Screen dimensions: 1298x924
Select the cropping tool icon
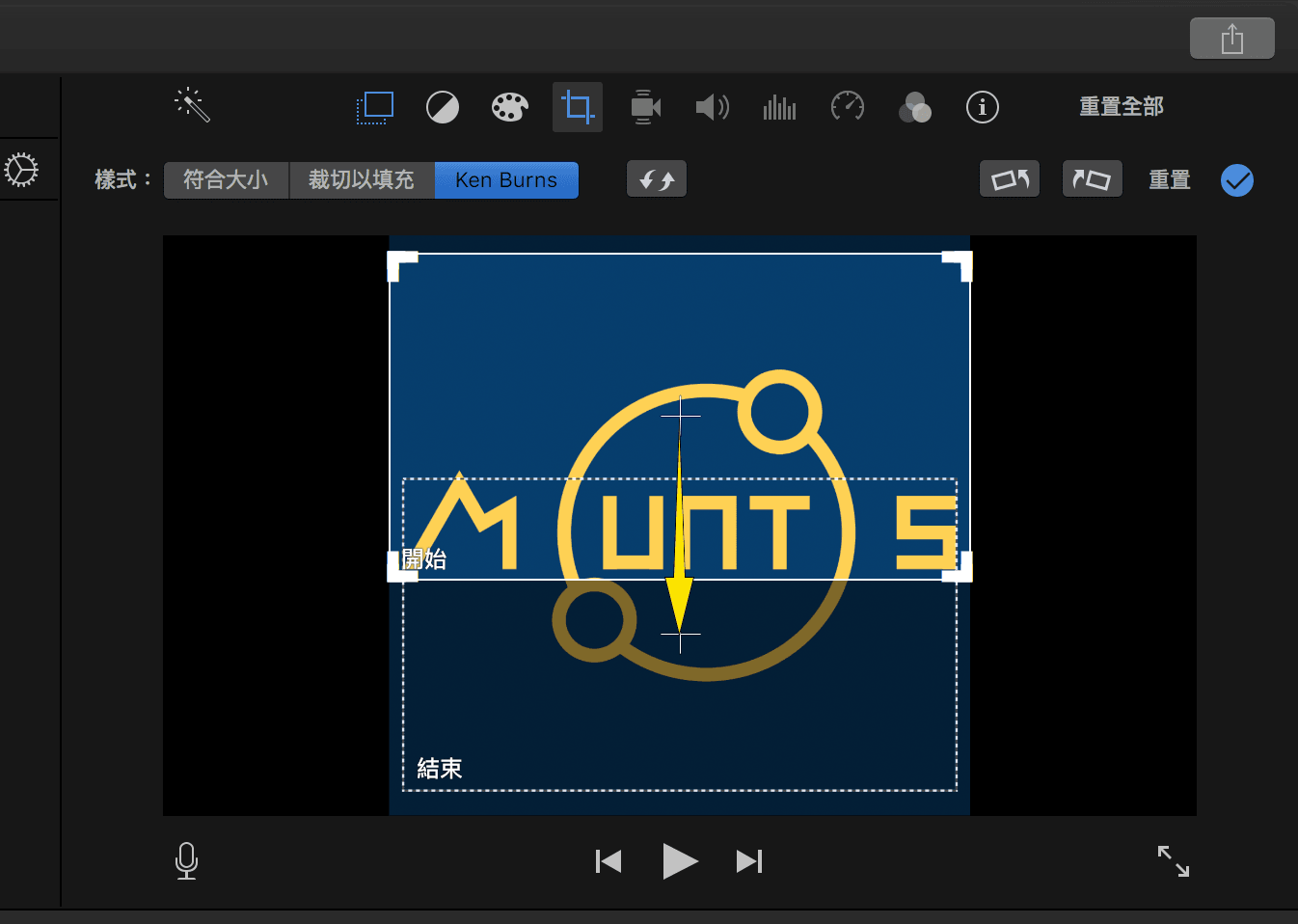tap(578, 106)
